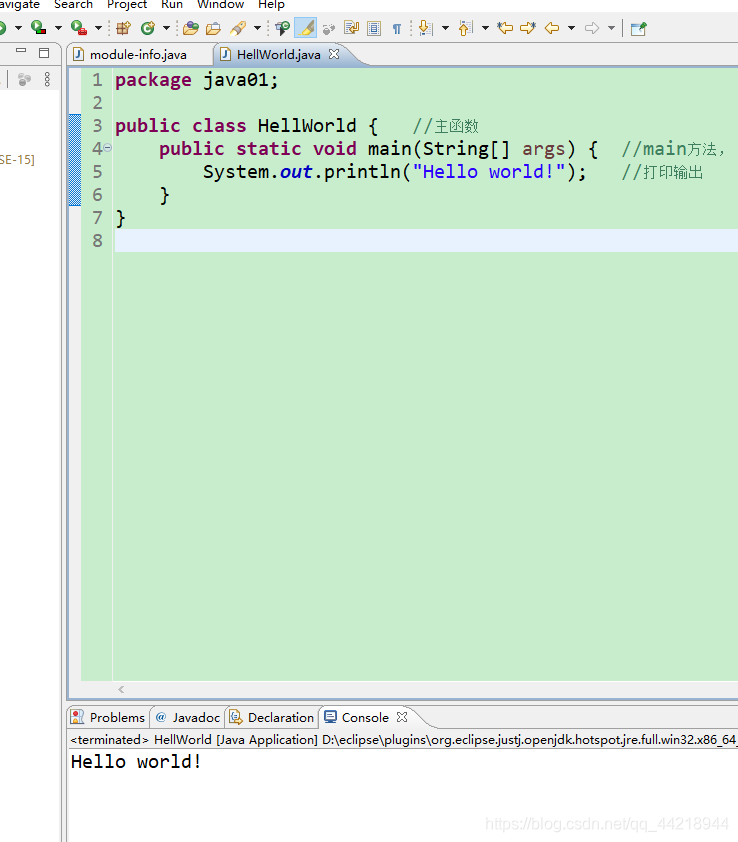738x842 pixels.
Task: Maximize the left side view panel
Action: click(44, 53)
